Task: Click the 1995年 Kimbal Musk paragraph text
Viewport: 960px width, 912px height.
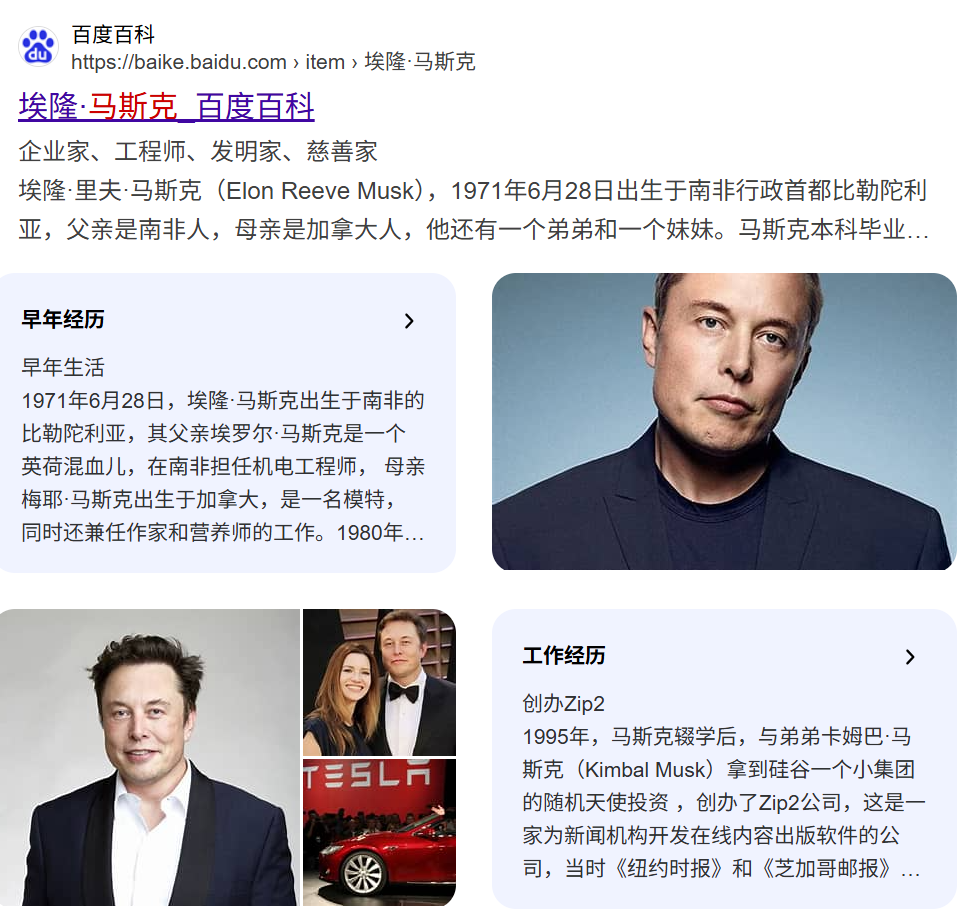Action: click(x=724, y=802)
